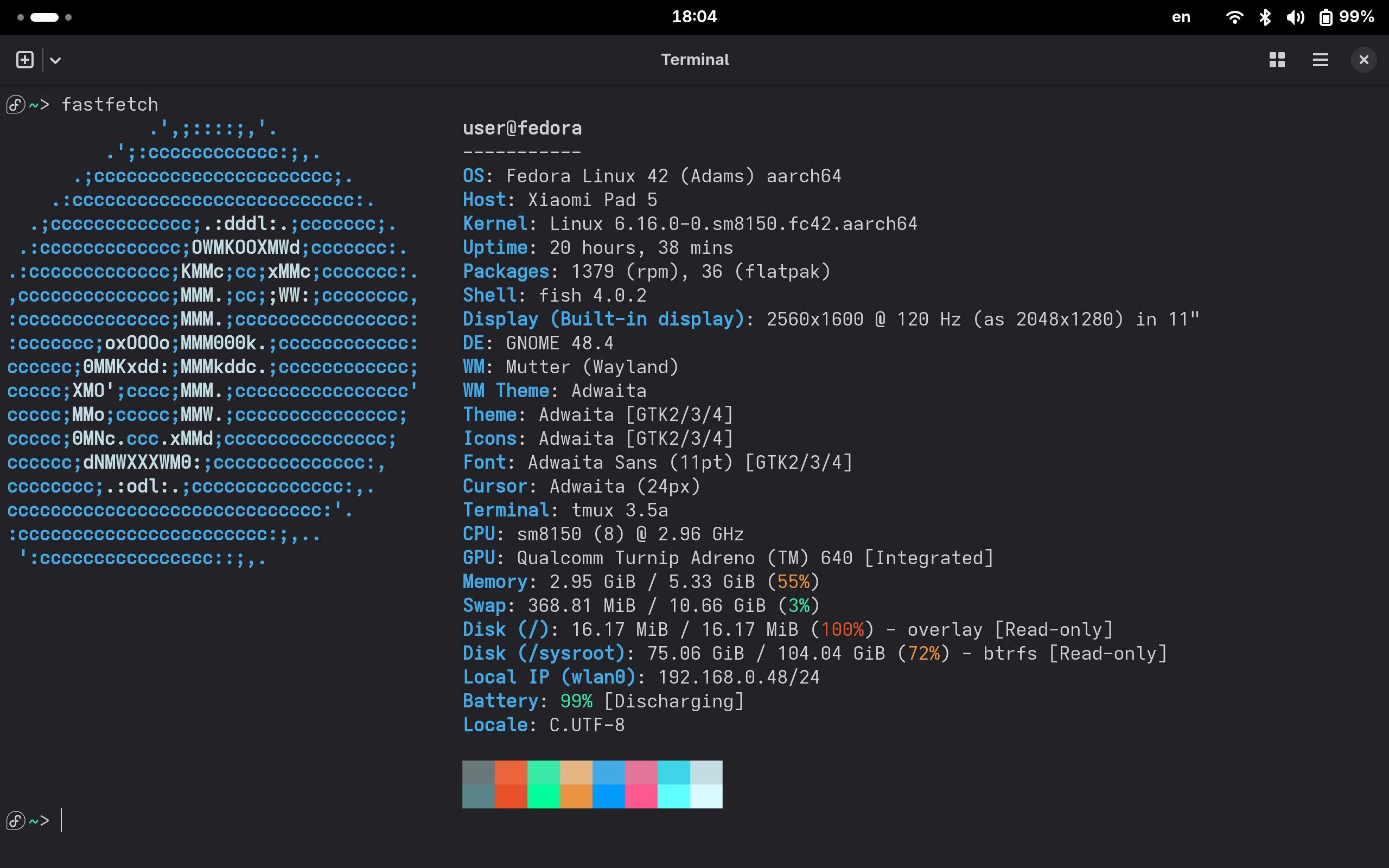Click the Fedora prompt icon before fastfetch
Viewport: 1389px width, 868px height.
(16, 105)
